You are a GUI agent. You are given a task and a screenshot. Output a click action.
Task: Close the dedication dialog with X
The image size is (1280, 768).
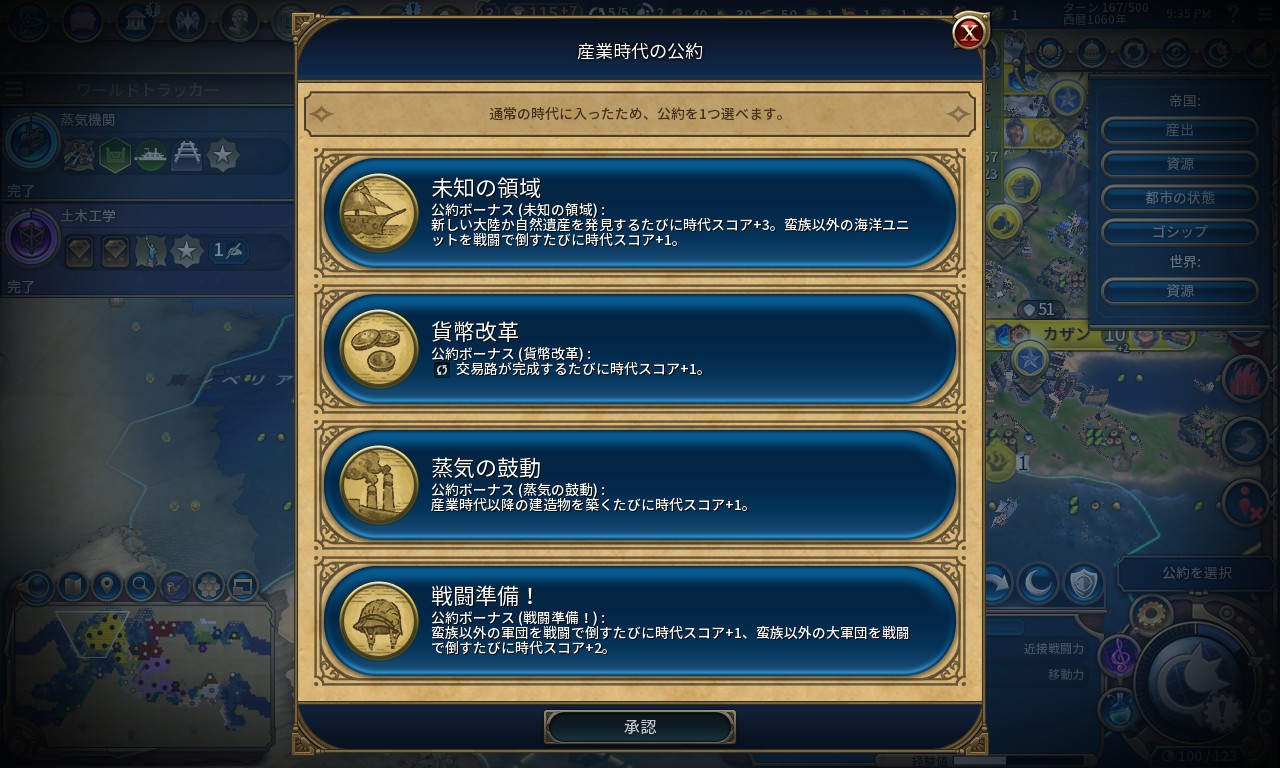[969, 33]
